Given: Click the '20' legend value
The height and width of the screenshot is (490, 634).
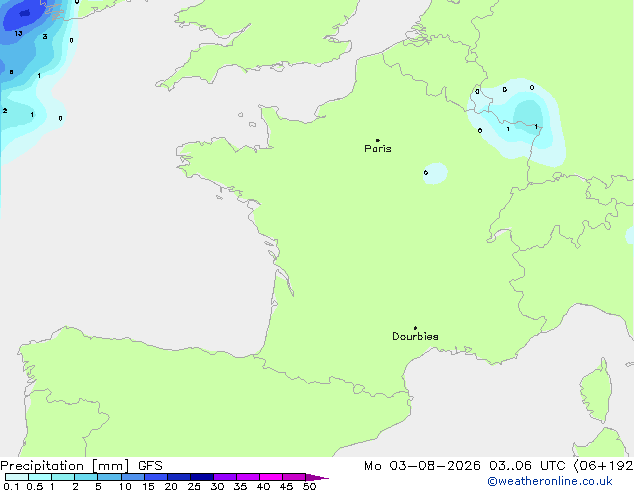Looking at the screenshot, I should point(171,486).
